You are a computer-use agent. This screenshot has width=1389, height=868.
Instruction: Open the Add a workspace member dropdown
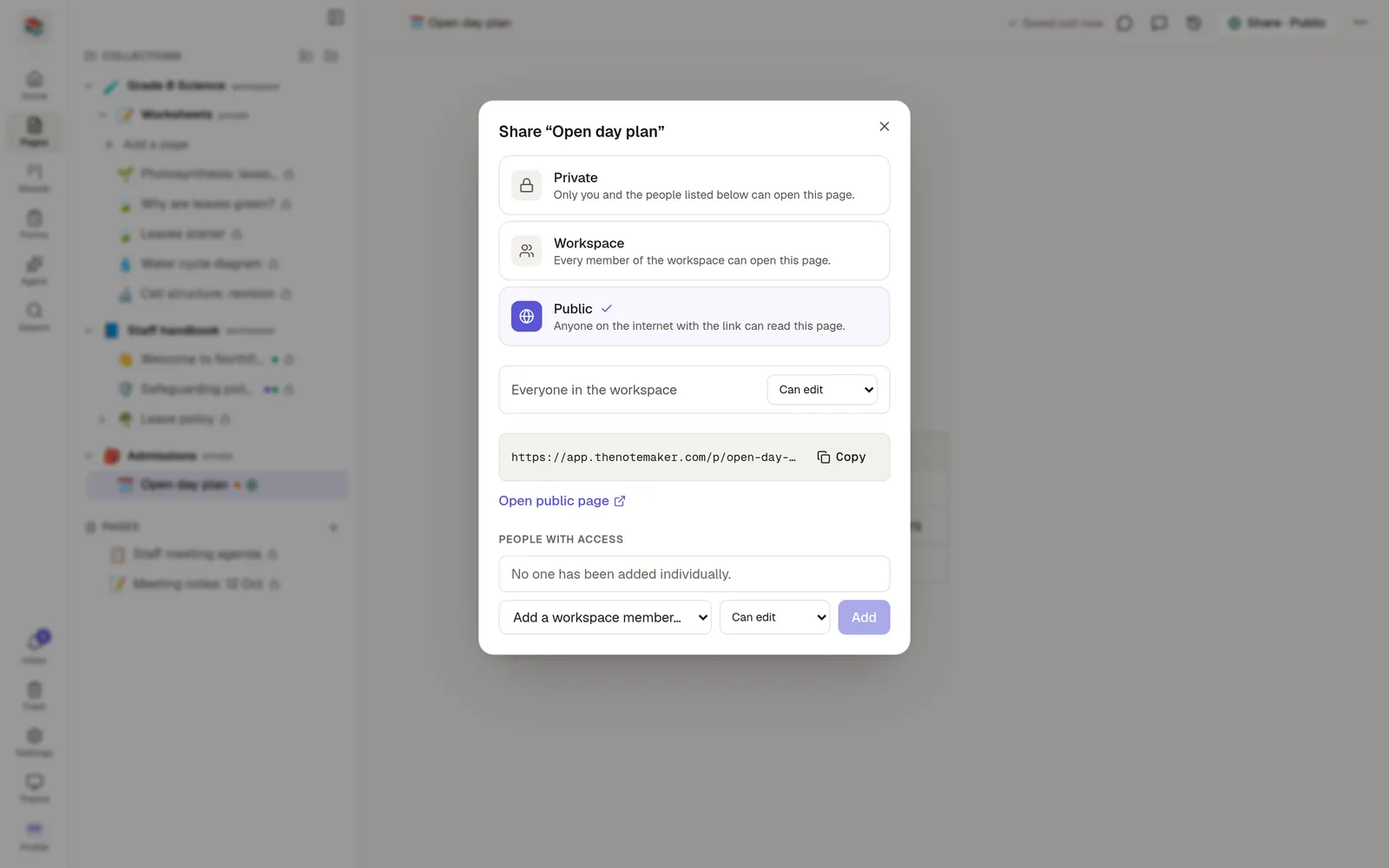[x=605, y=617]
